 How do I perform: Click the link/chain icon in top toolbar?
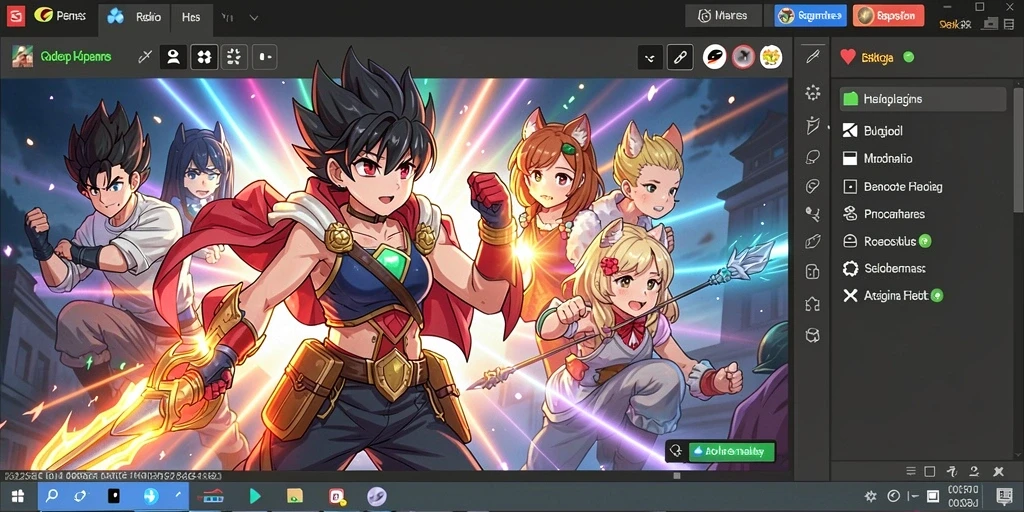[x=680, y=57]
